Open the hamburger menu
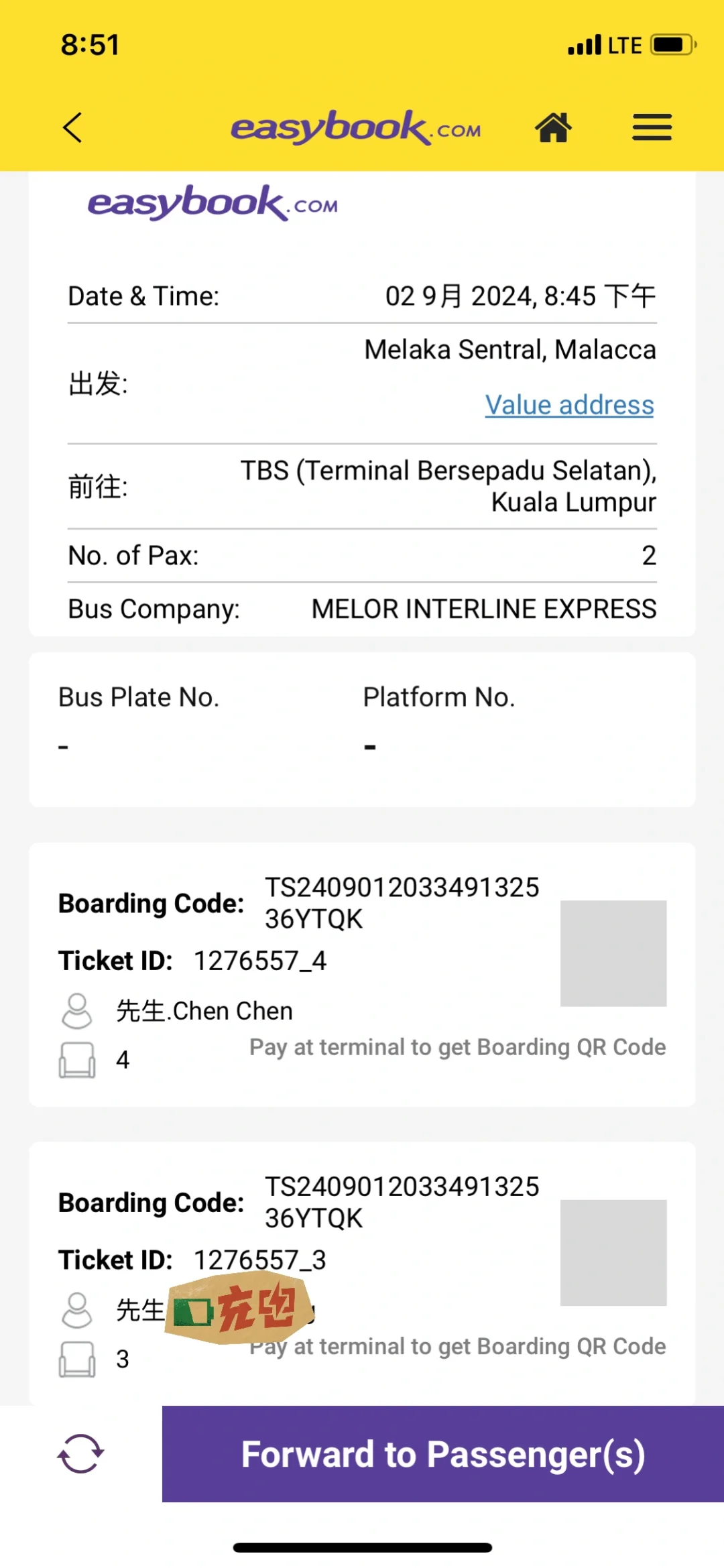 tap(652, 127)
